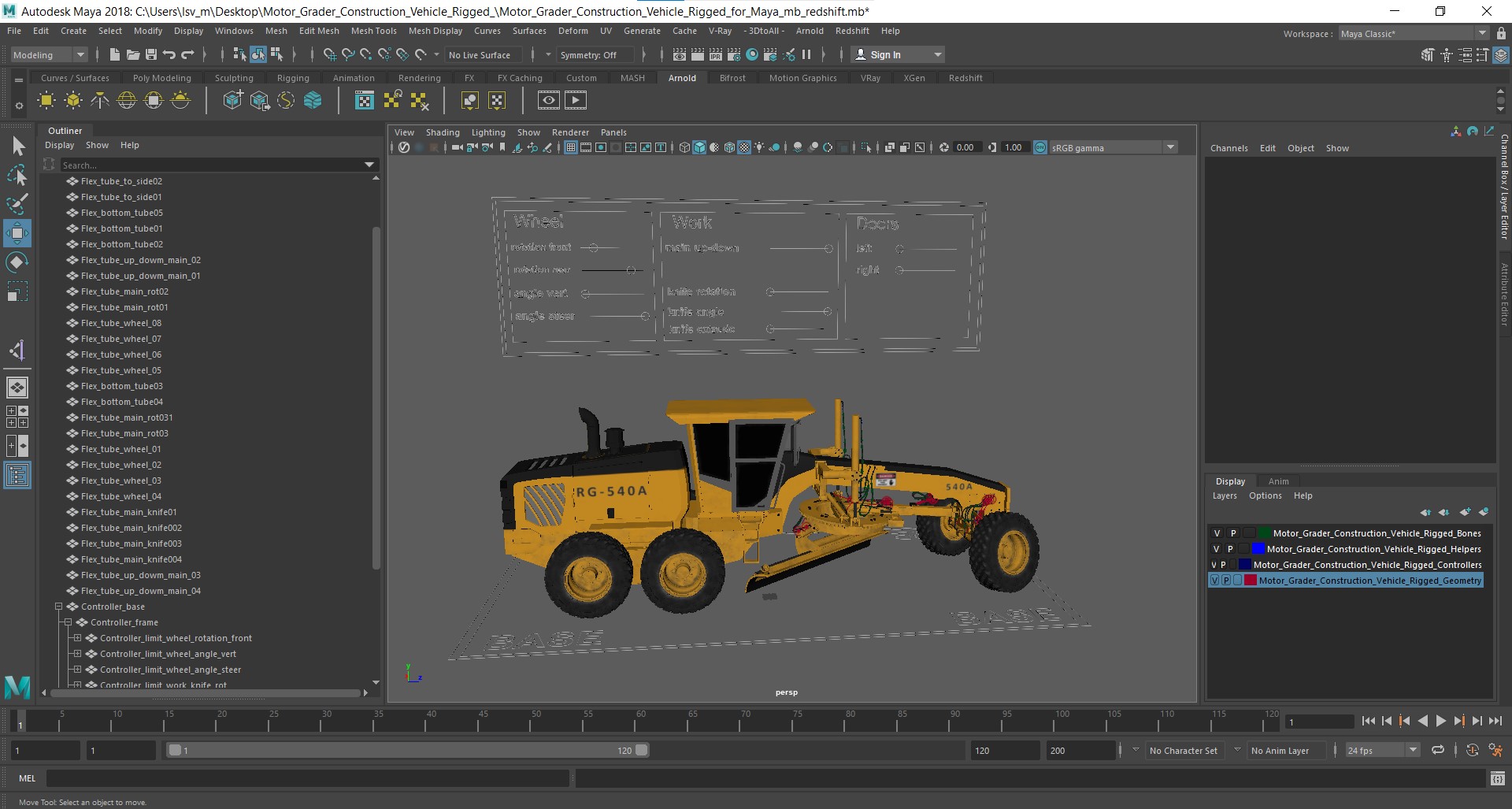The image size is (1512, 809).
Task: Toggle the viewport grid icon
Action: tap(571, 147)
